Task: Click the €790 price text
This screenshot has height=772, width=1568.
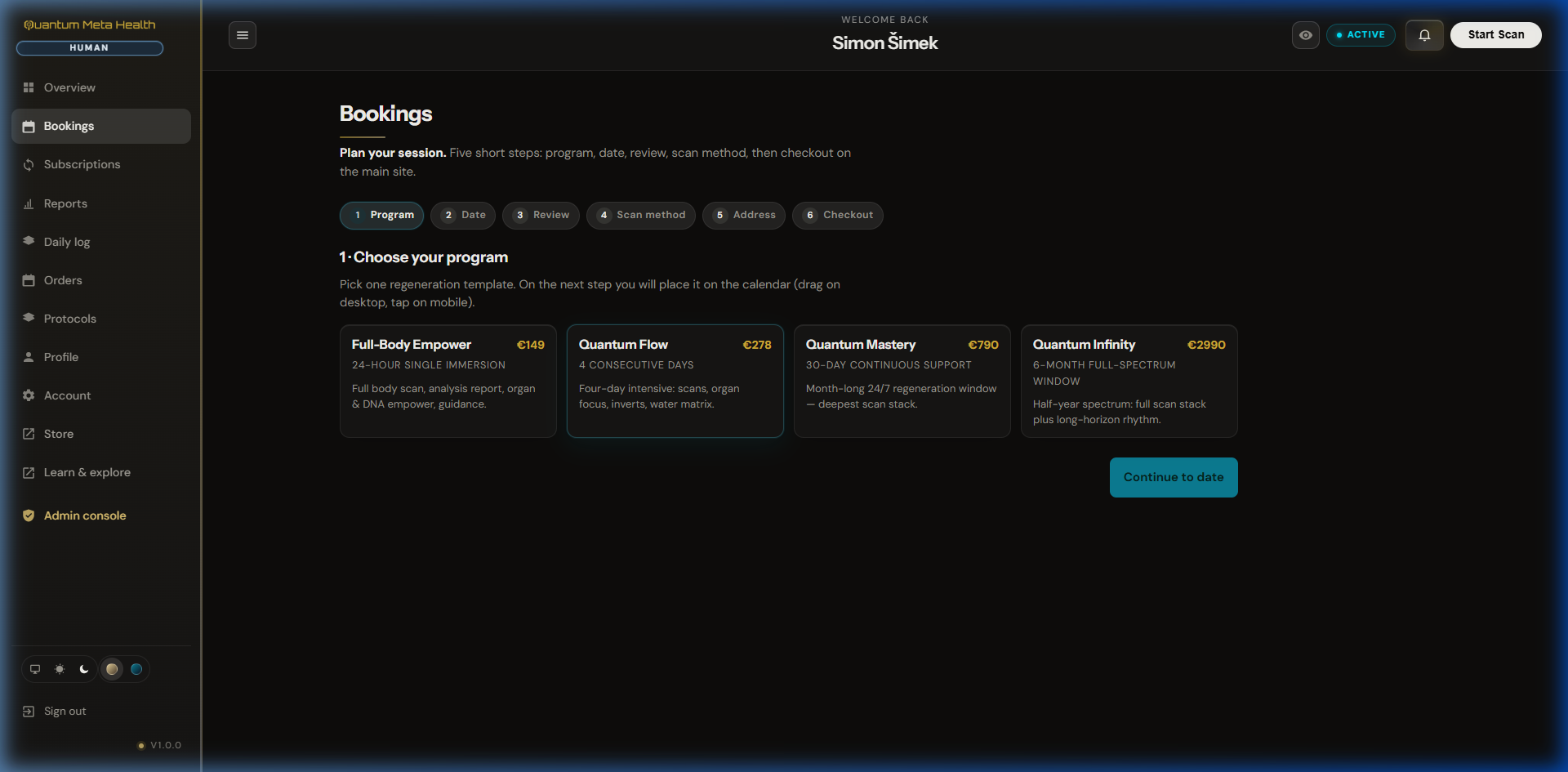Action: tap(983, 346)
